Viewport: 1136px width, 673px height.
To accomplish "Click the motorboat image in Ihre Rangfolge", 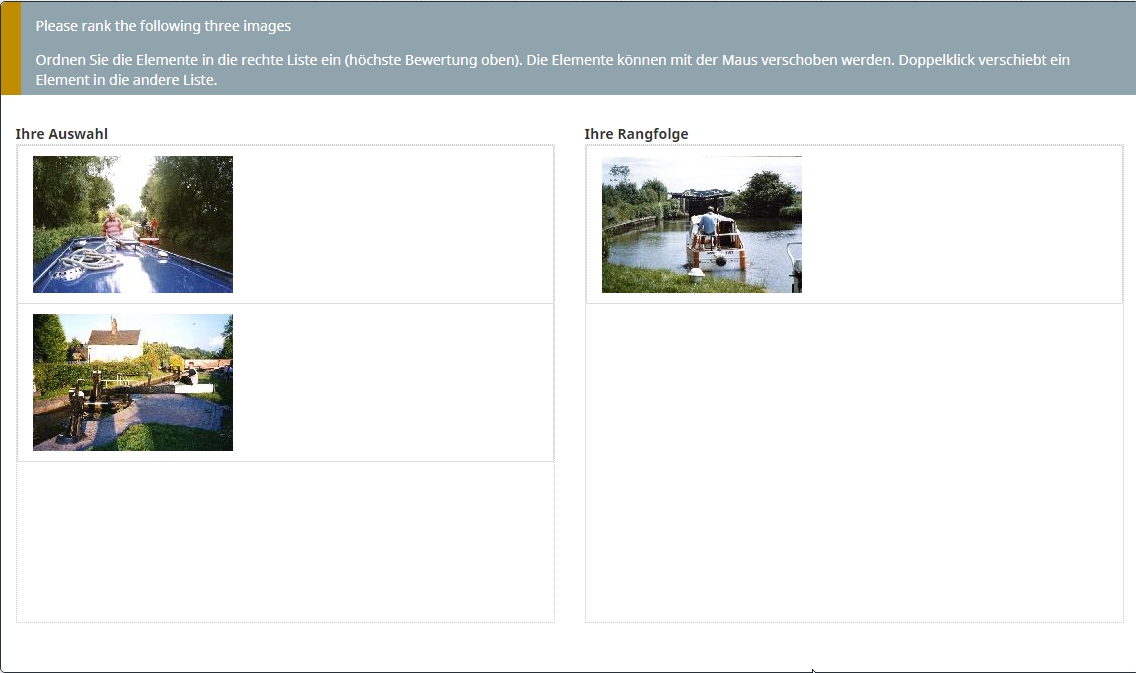I will click(701, 224).
